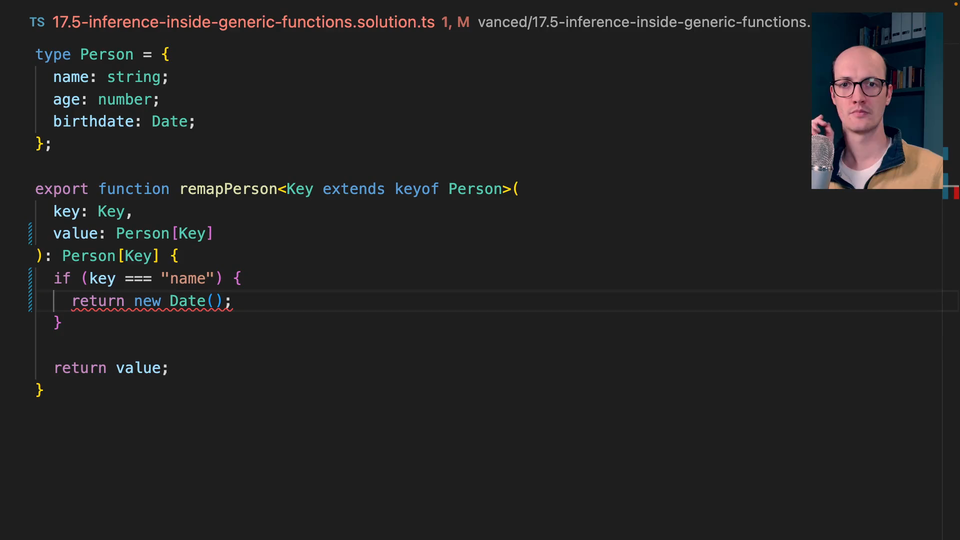The width and height of the screenshot is (960, 540).
Task: Click the "export" keyword before function
Action: (x=62, y=189)
